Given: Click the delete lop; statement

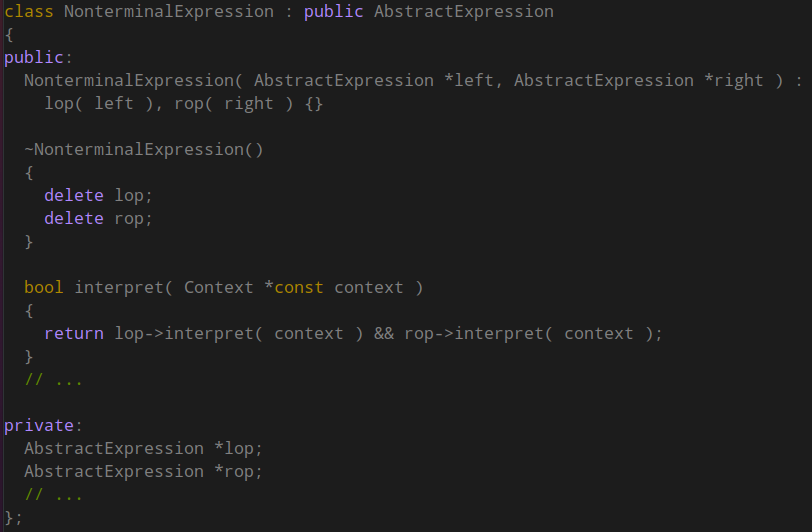Looking at the screenshot, I should click(x=98, y=196).
